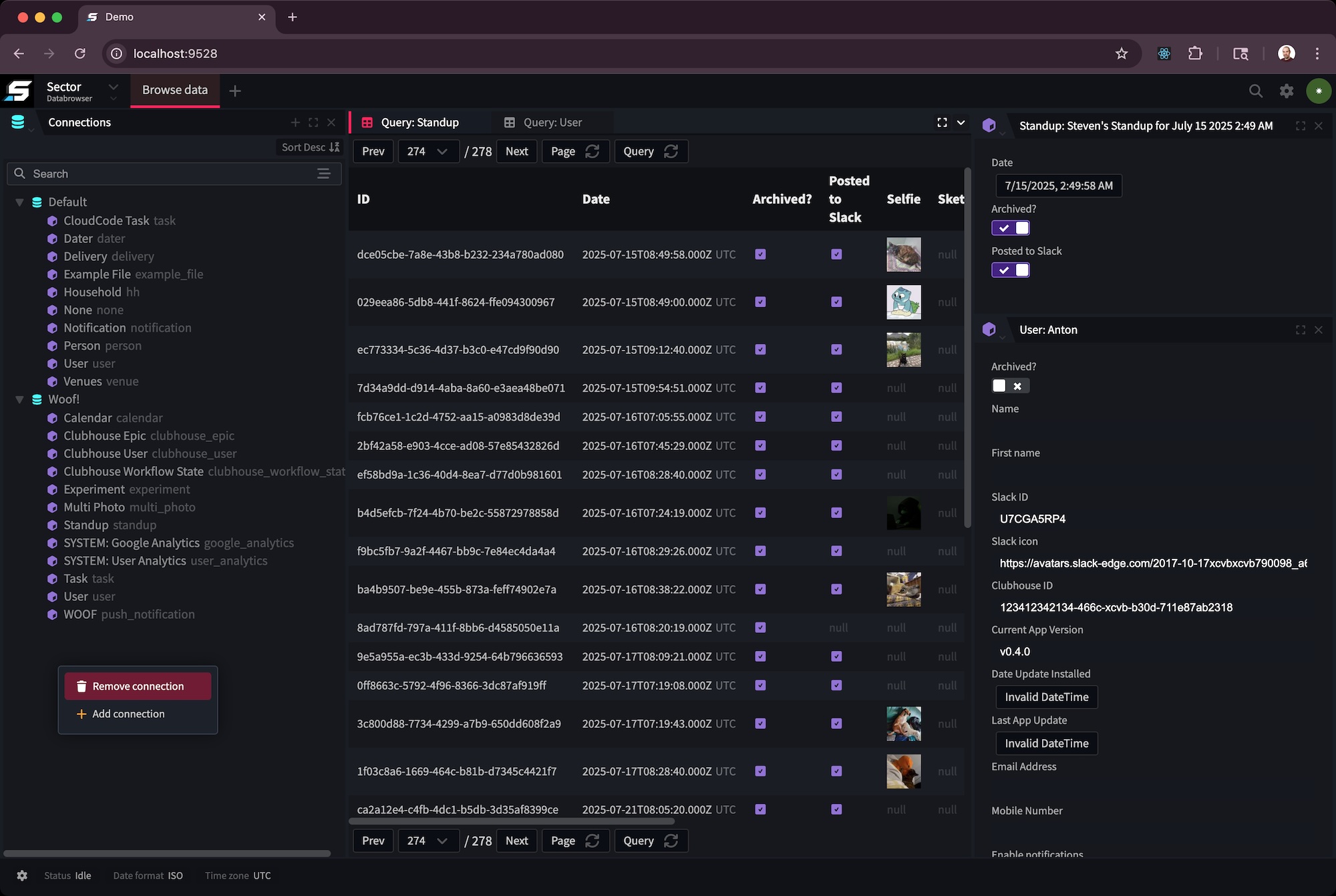Screen dimensions: 1336x896
Task: Click the cat selfie thumbnail in first row
Action: [x=903, y=254]
